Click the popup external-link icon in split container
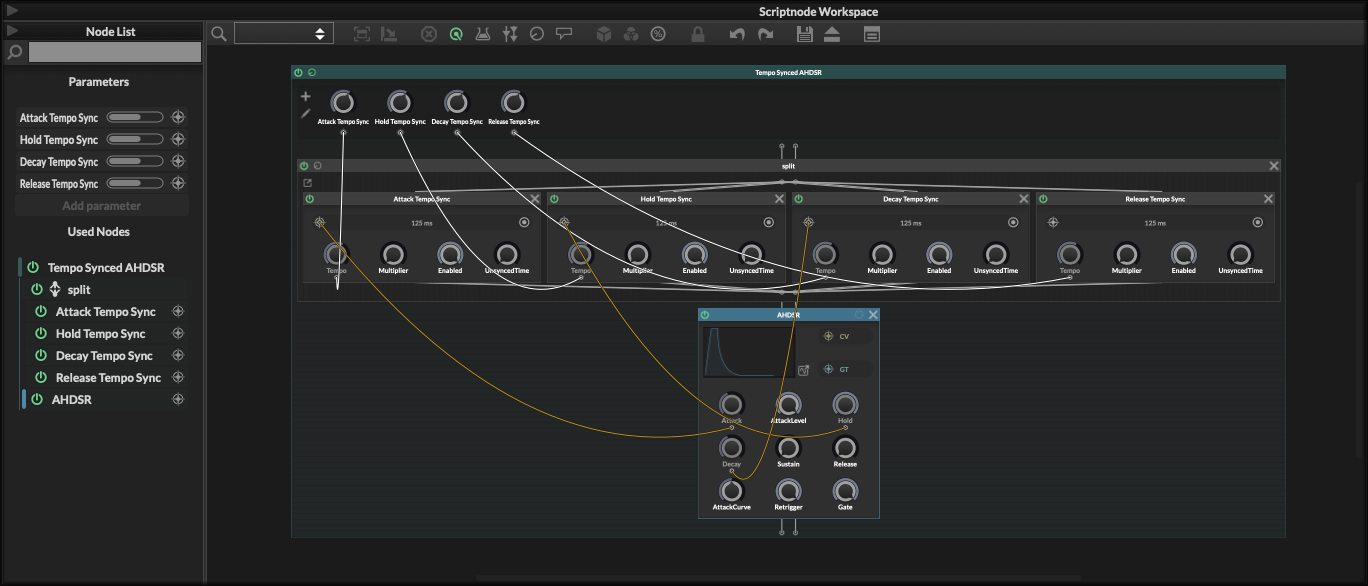Image resolution: width=1368 pixels, height=586 pixels. point(308,183)
